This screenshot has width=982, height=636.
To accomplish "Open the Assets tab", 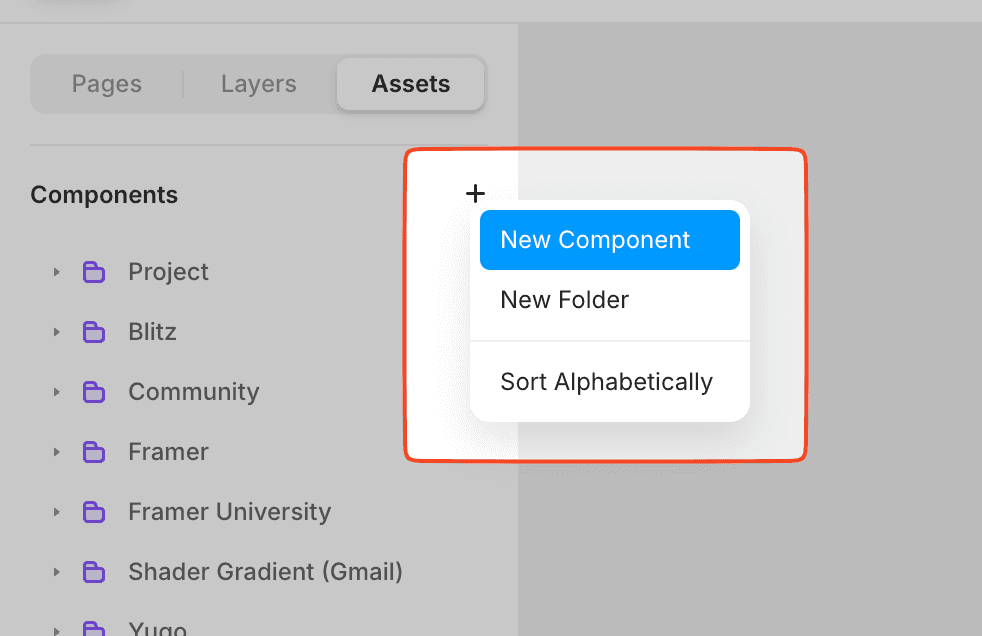I will pos(411,84).
